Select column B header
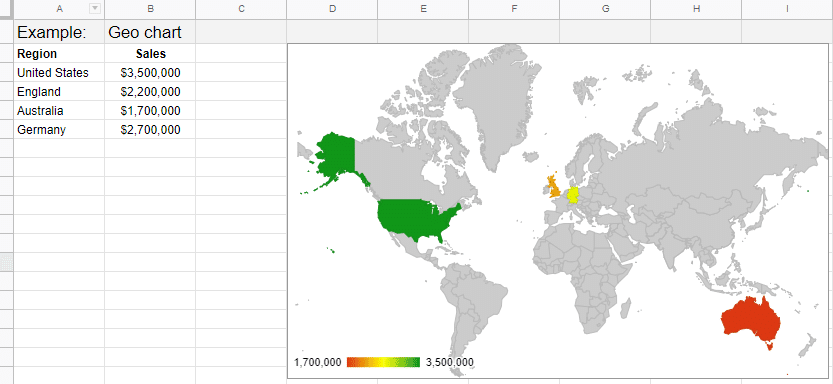The image size is (833, 384). point(150,8)
